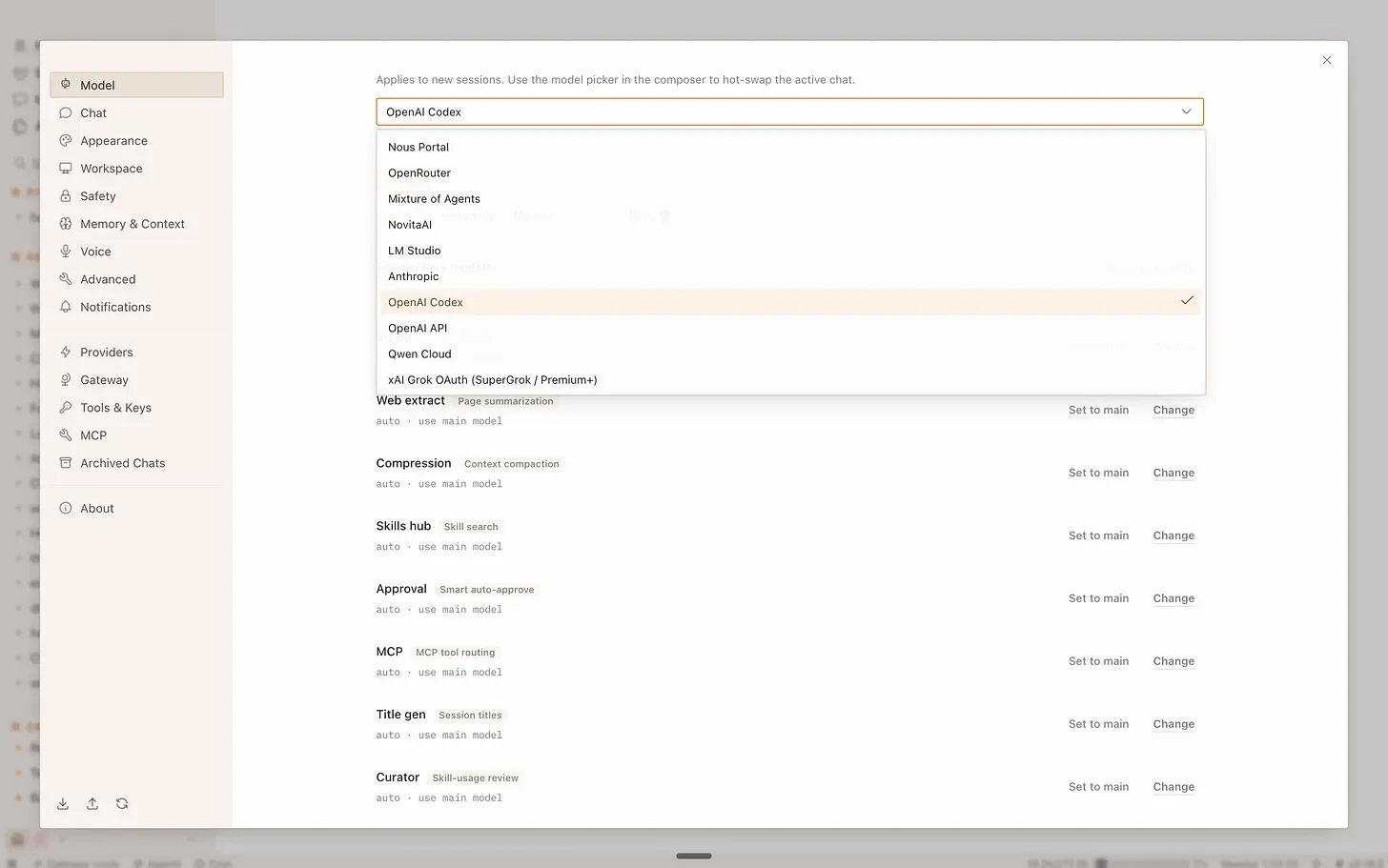Viewport: 1388px width, 868px height.
Task: Select the MCP sidebar icon
Action: [x=66, y=434]
